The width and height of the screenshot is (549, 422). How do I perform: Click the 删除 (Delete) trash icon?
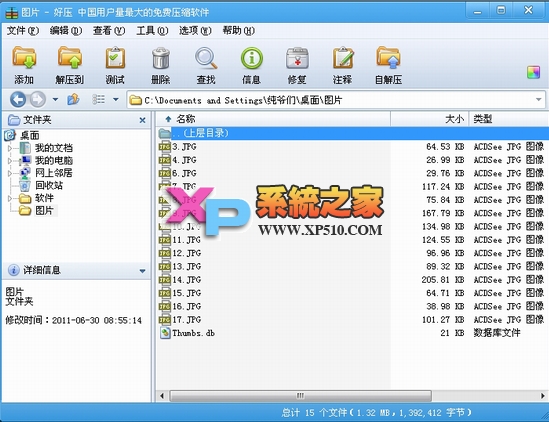(x=161, y=58)
